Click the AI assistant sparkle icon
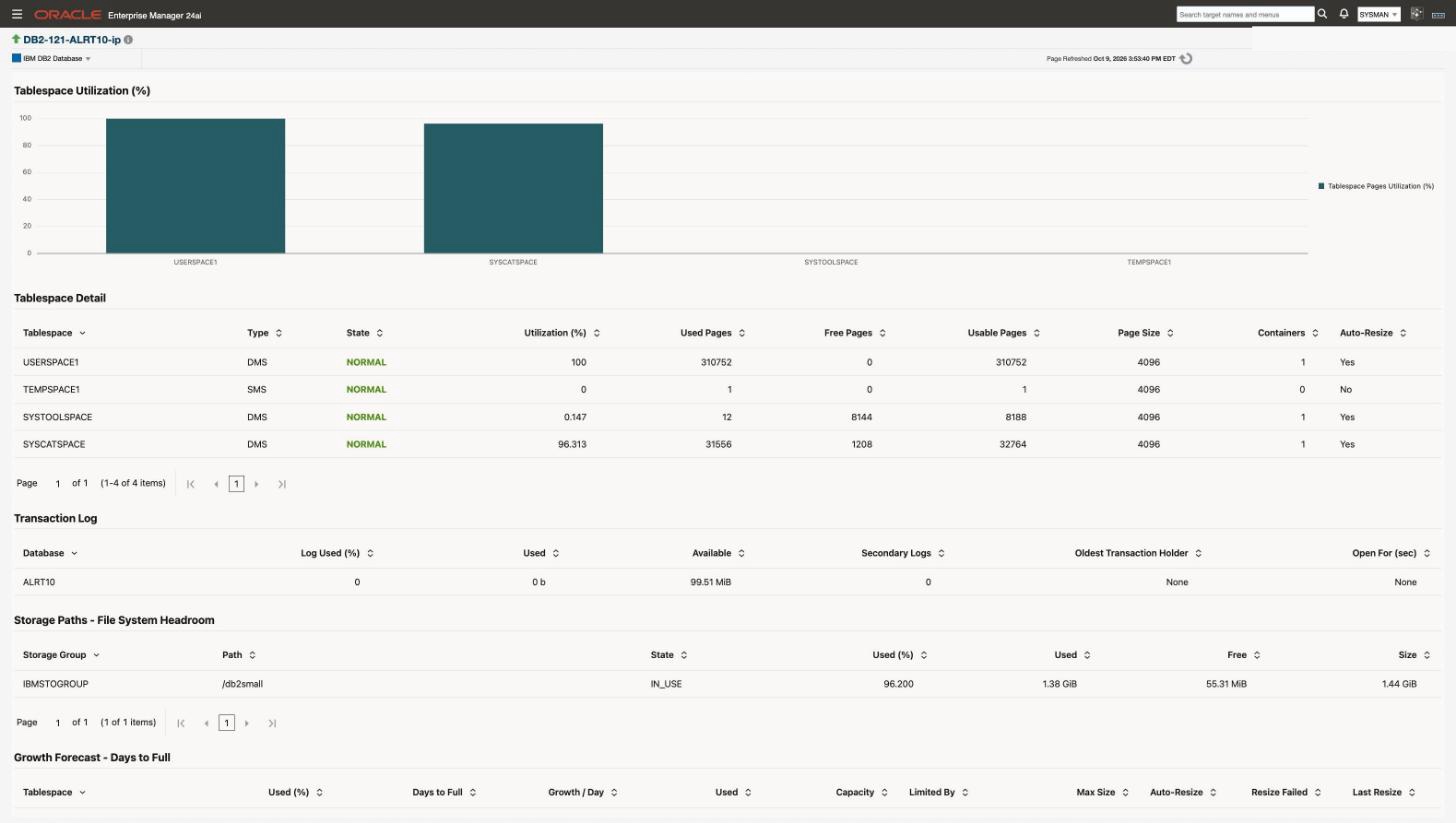 point(1416,13)
